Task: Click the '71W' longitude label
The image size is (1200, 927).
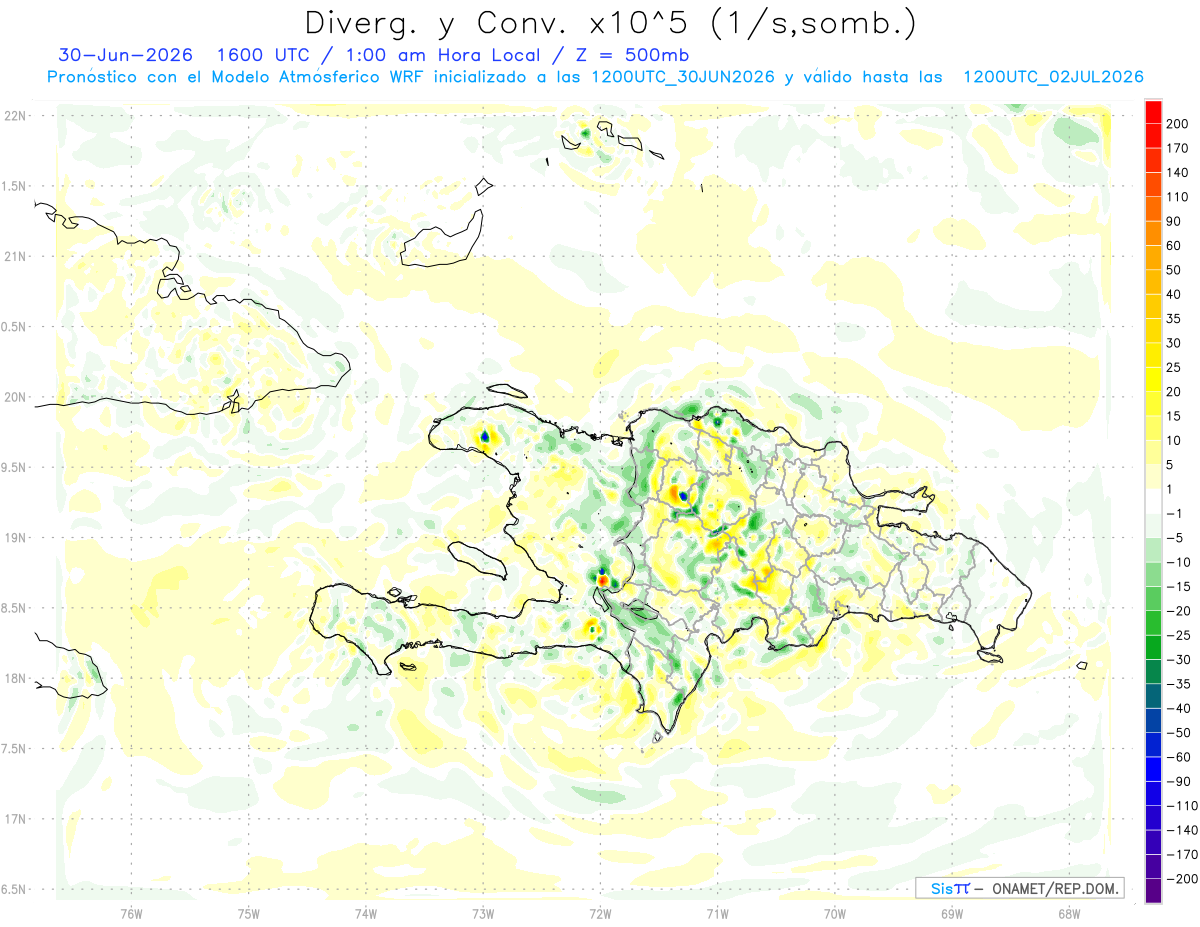Action: [x=717, y=913]
